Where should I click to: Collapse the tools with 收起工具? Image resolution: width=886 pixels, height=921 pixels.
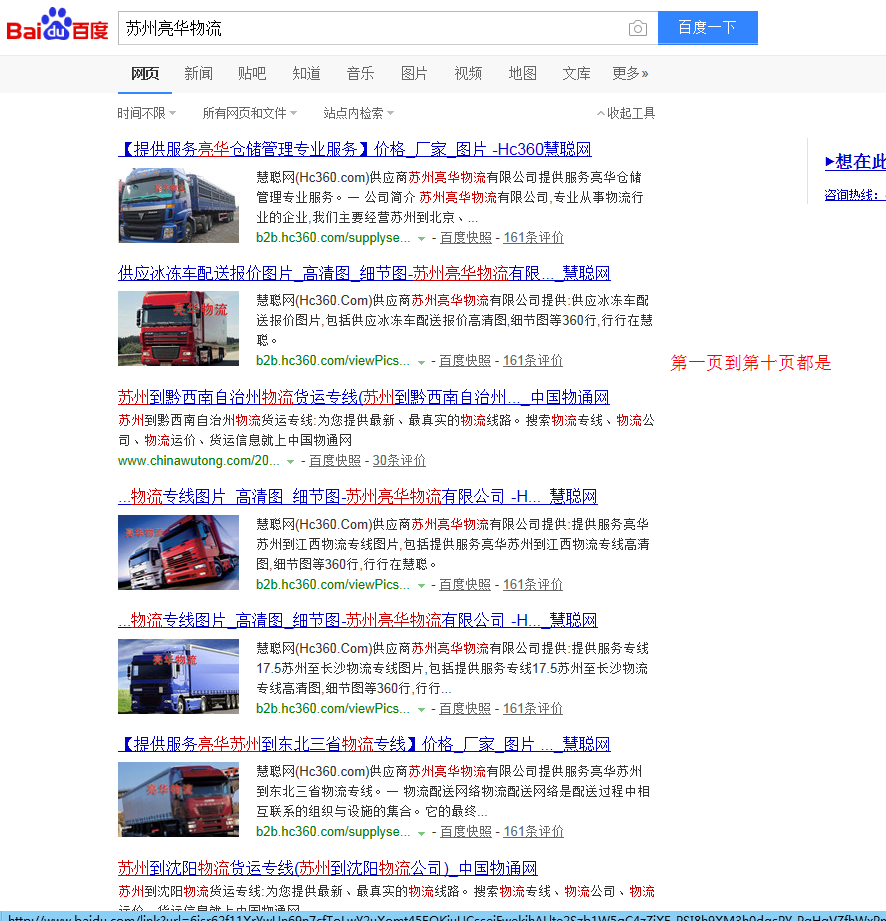click(626, 113)
